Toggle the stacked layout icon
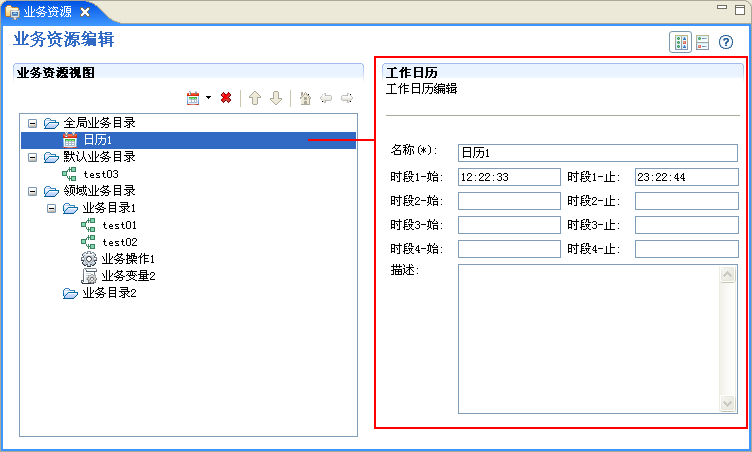This screenshot has height=452, width=752. (x=703, y=42)
